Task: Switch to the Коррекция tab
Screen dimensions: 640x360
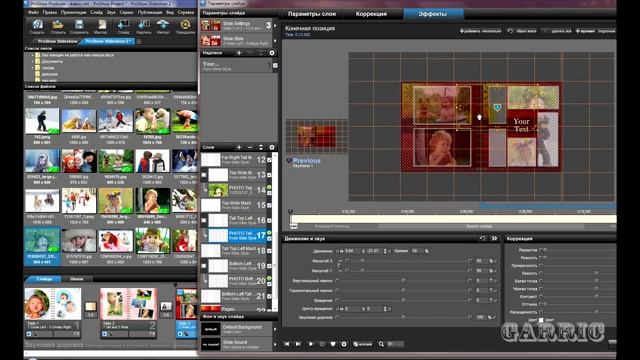Action: point(371,13)
